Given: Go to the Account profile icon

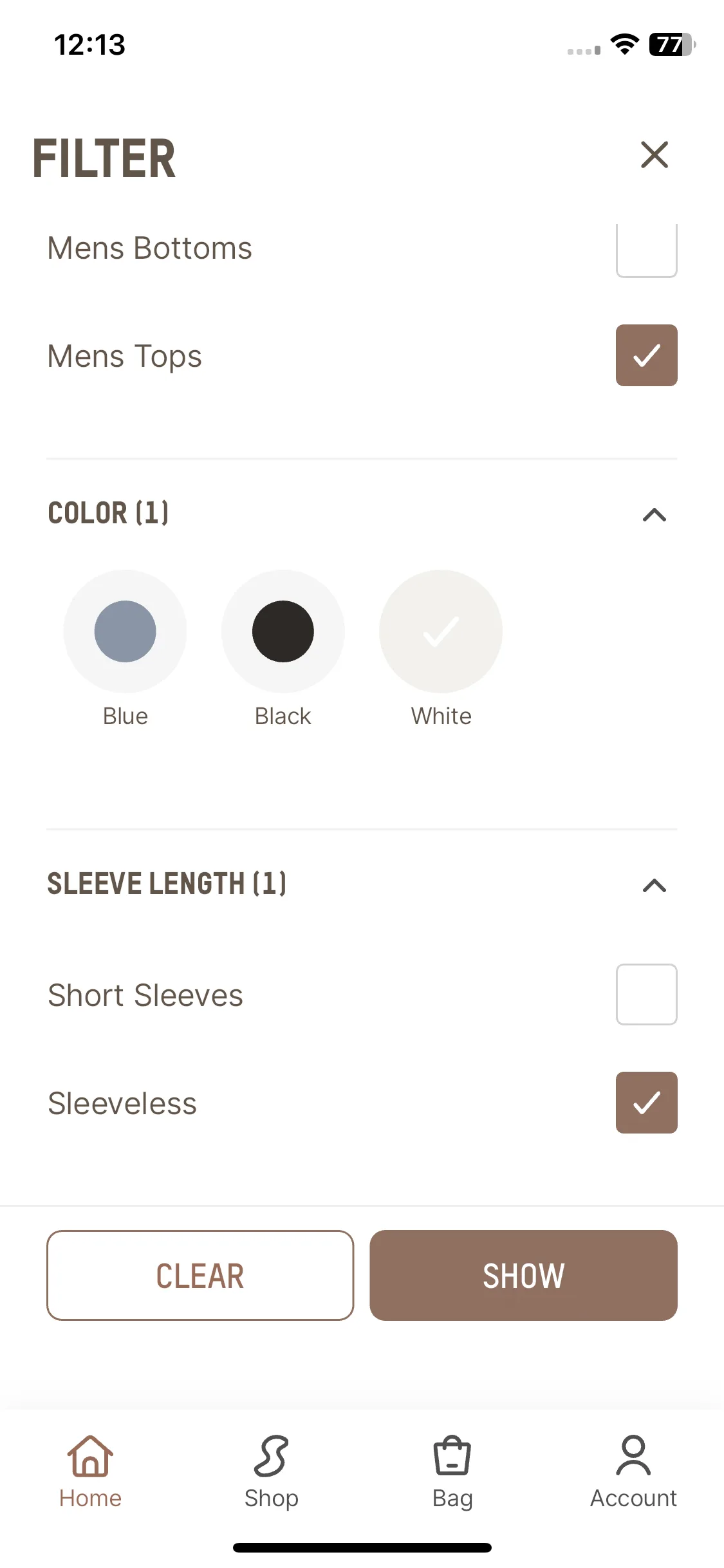Looking at the screenshot, I should [633, 1456].
